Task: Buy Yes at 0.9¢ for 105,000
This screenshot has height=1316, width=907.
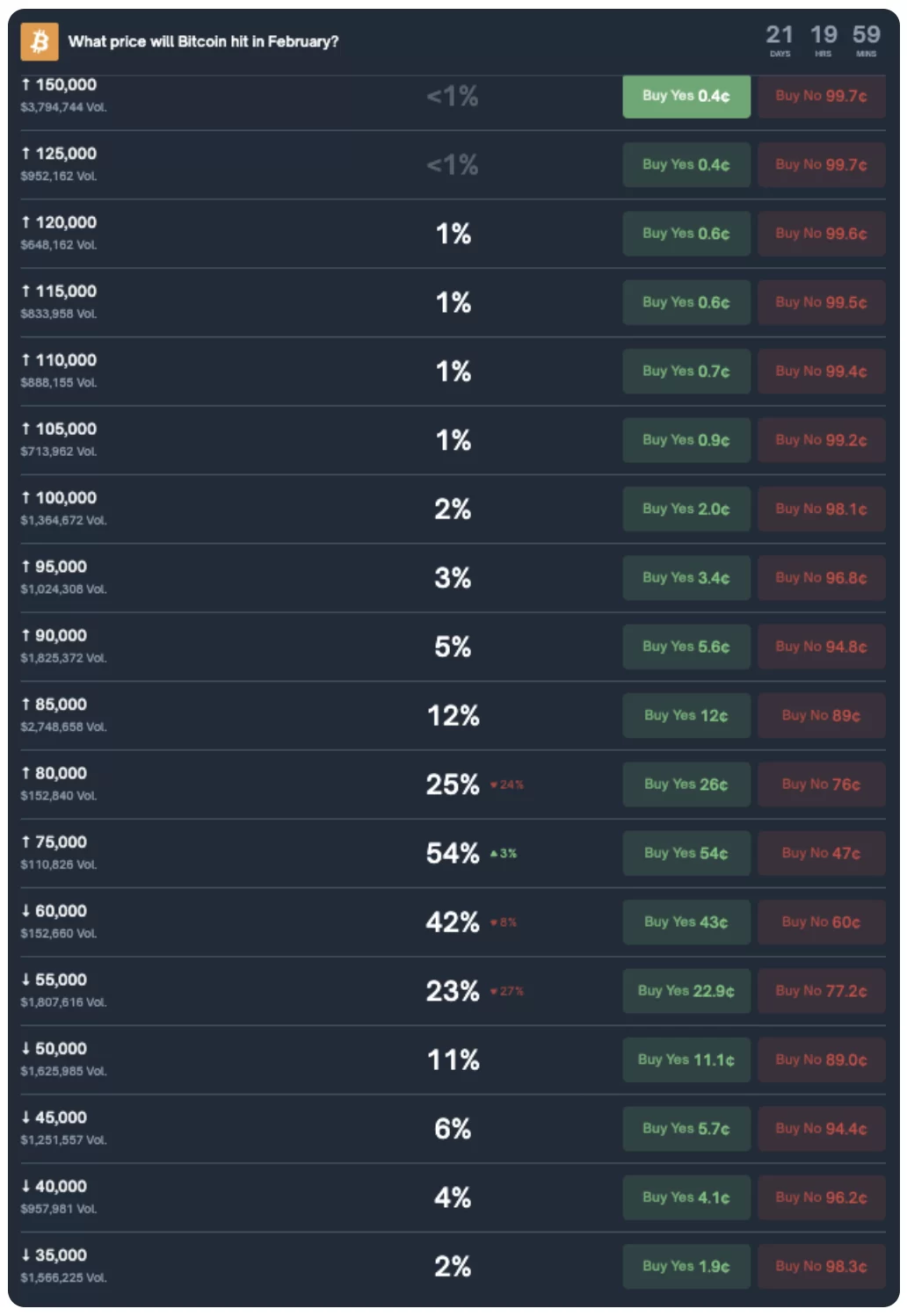Action: pyautogui.click(x=686, y=440)
